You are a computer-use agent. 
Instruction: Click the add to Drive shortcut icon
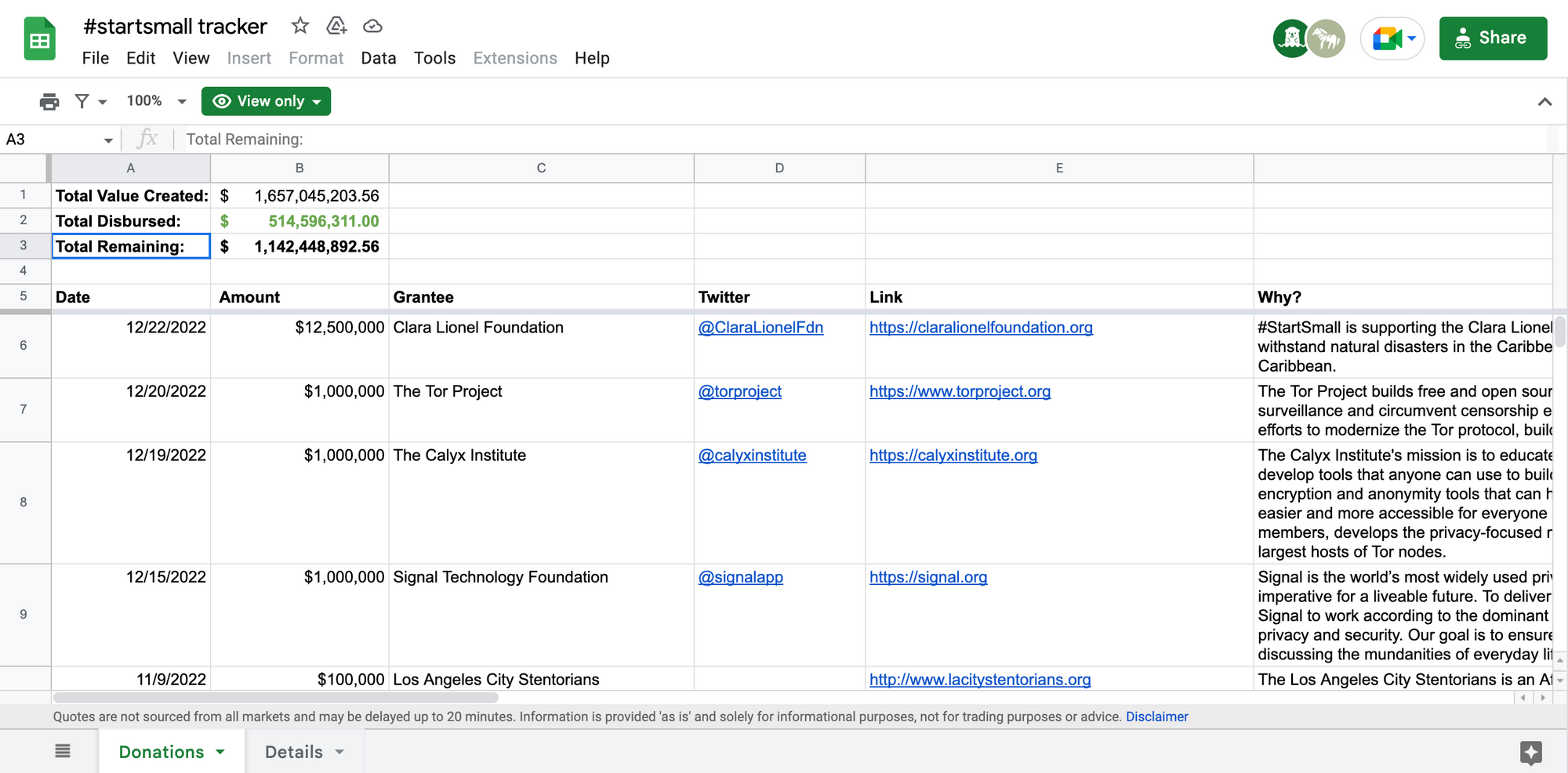point(336,26)
